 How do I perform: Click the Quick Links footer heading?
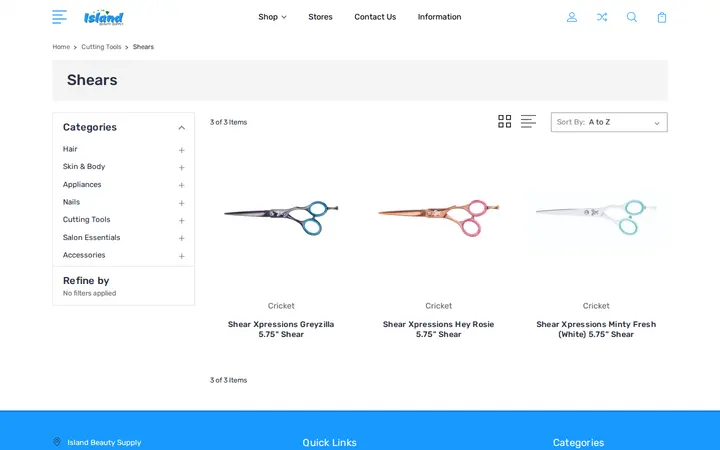(329, 443)
